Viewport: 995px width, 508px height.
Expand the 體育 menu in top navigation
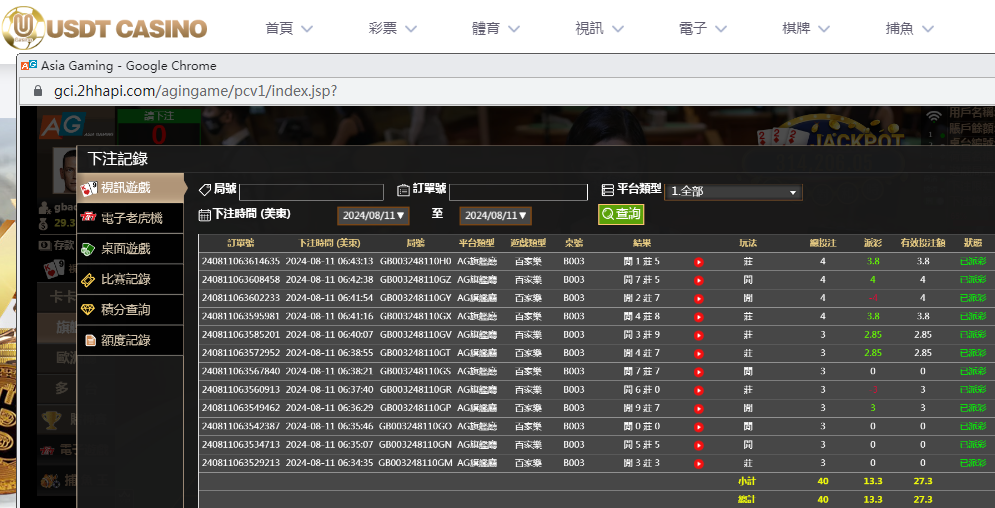click(497, 28)
